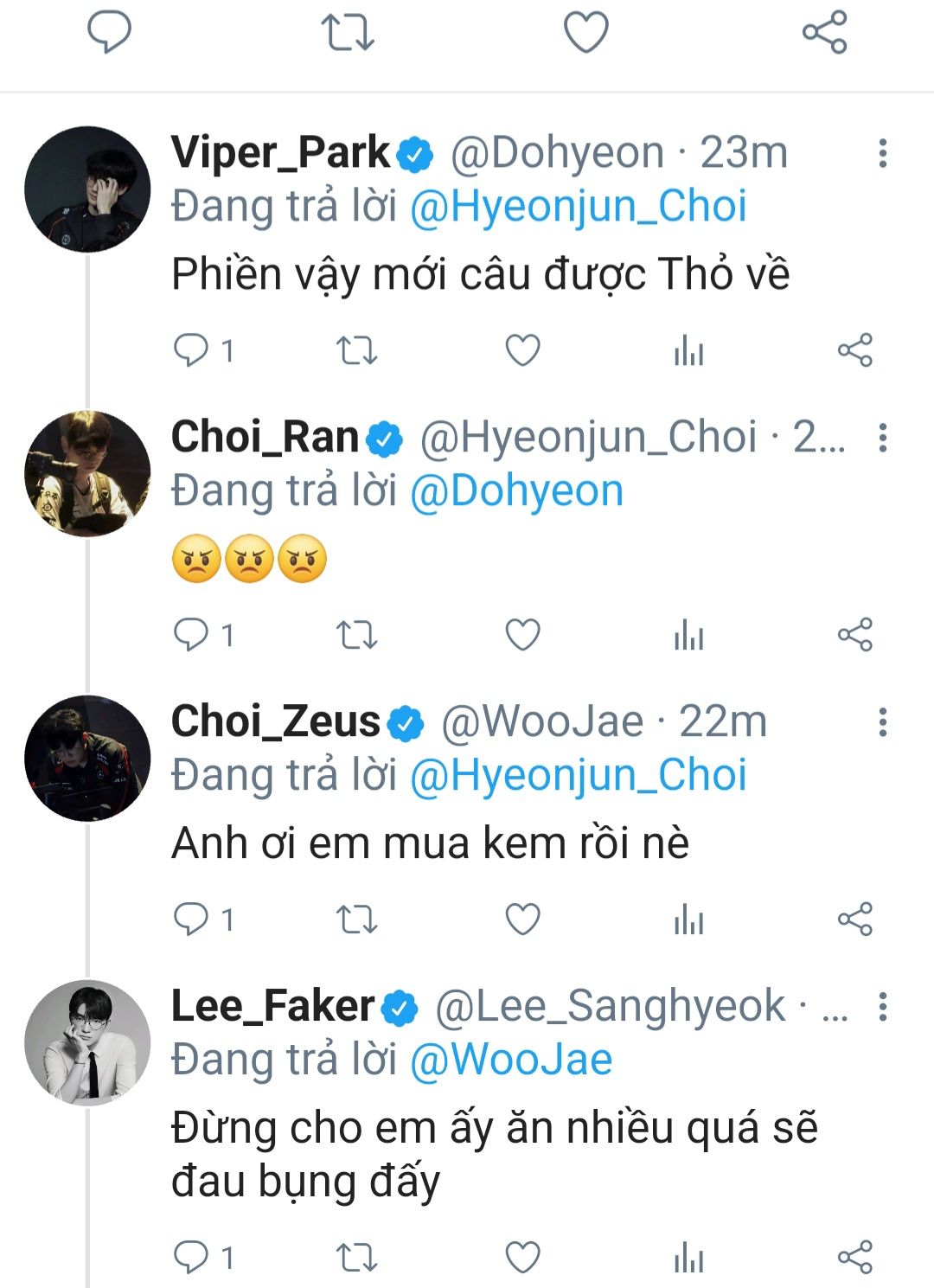
Task: View analytics for Lee_Faker's tweet
Action: click(x=688, y=1258)
